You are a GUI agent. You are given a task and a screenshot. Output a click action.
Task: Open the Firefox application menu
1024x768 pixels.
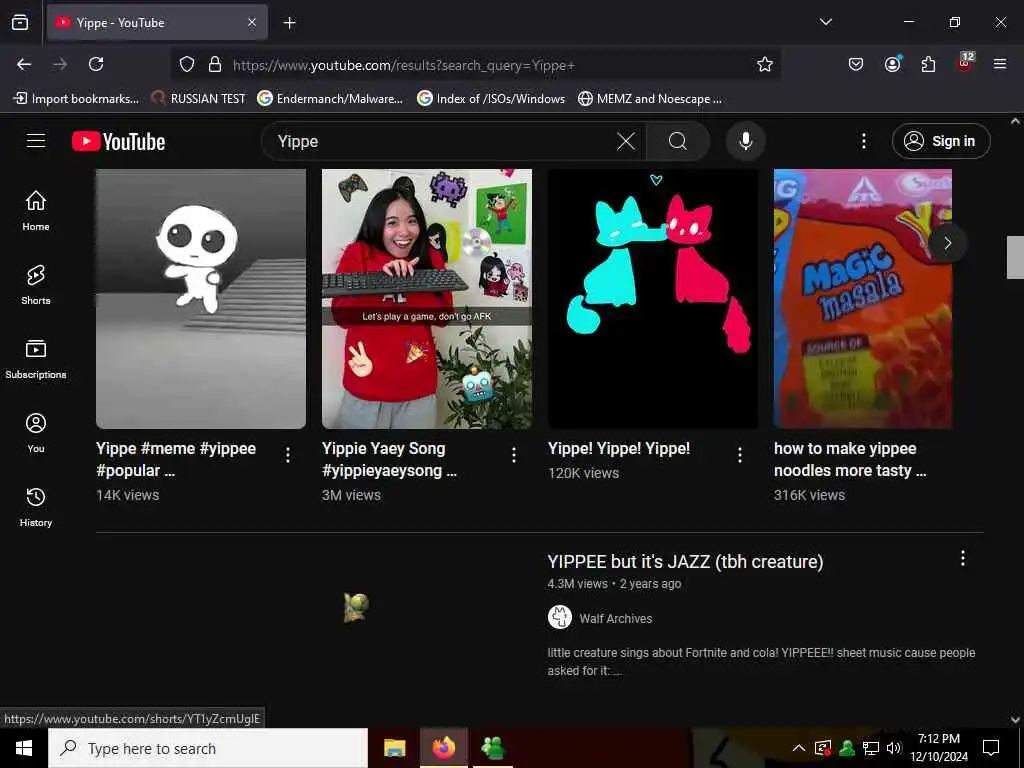(x=1000, y=64)
